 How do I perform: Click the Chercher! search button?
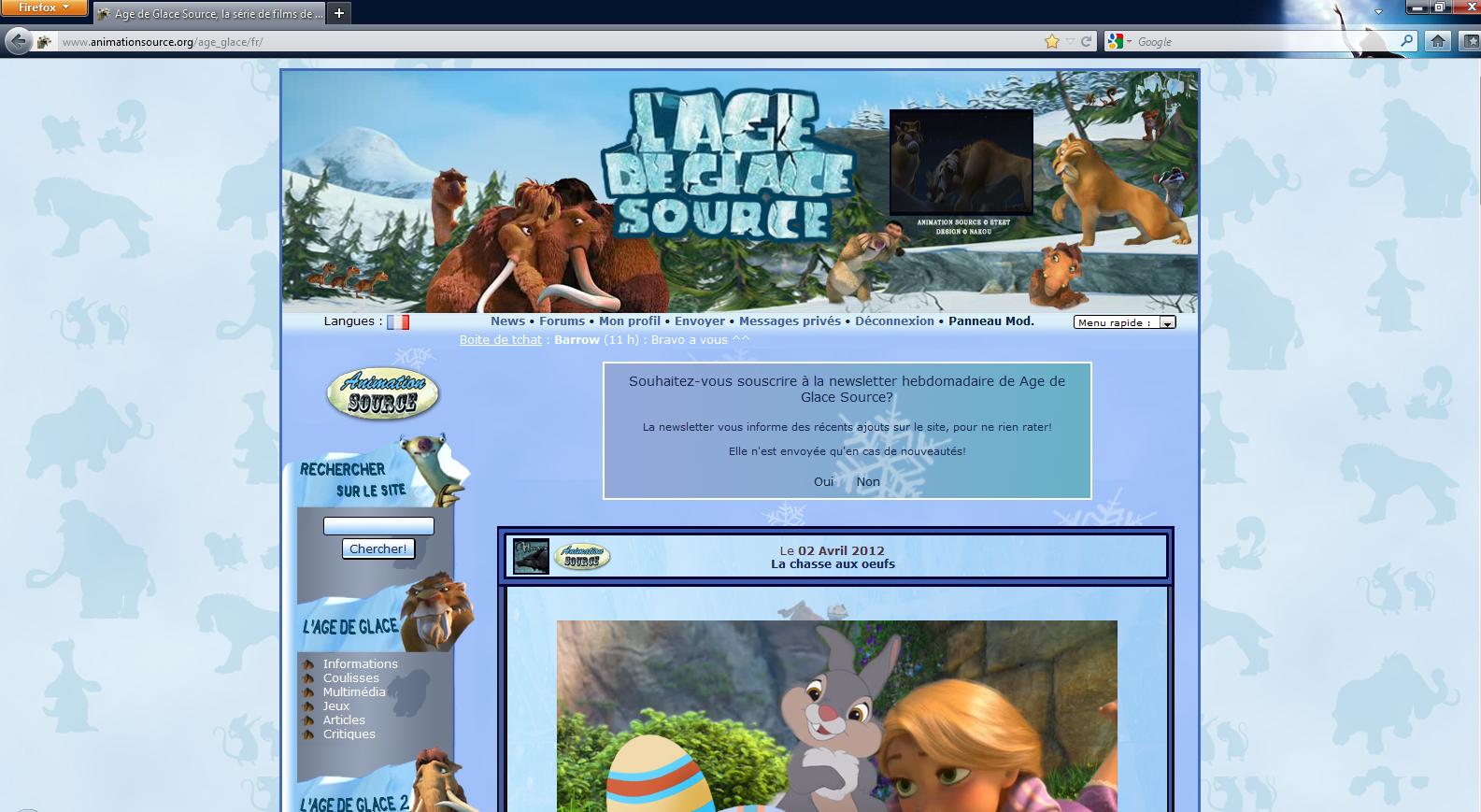click(x=378, y=549)
